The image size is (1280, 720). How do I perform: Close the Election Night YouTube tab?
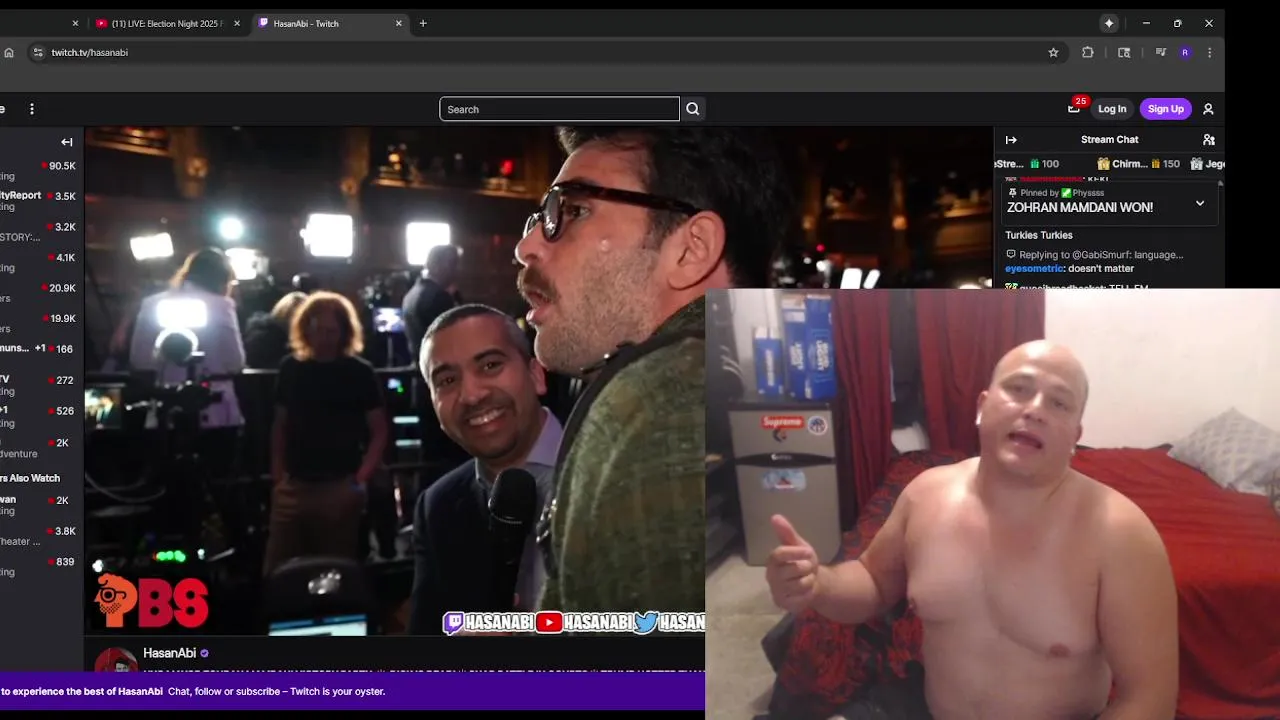[x=237, y=23]
